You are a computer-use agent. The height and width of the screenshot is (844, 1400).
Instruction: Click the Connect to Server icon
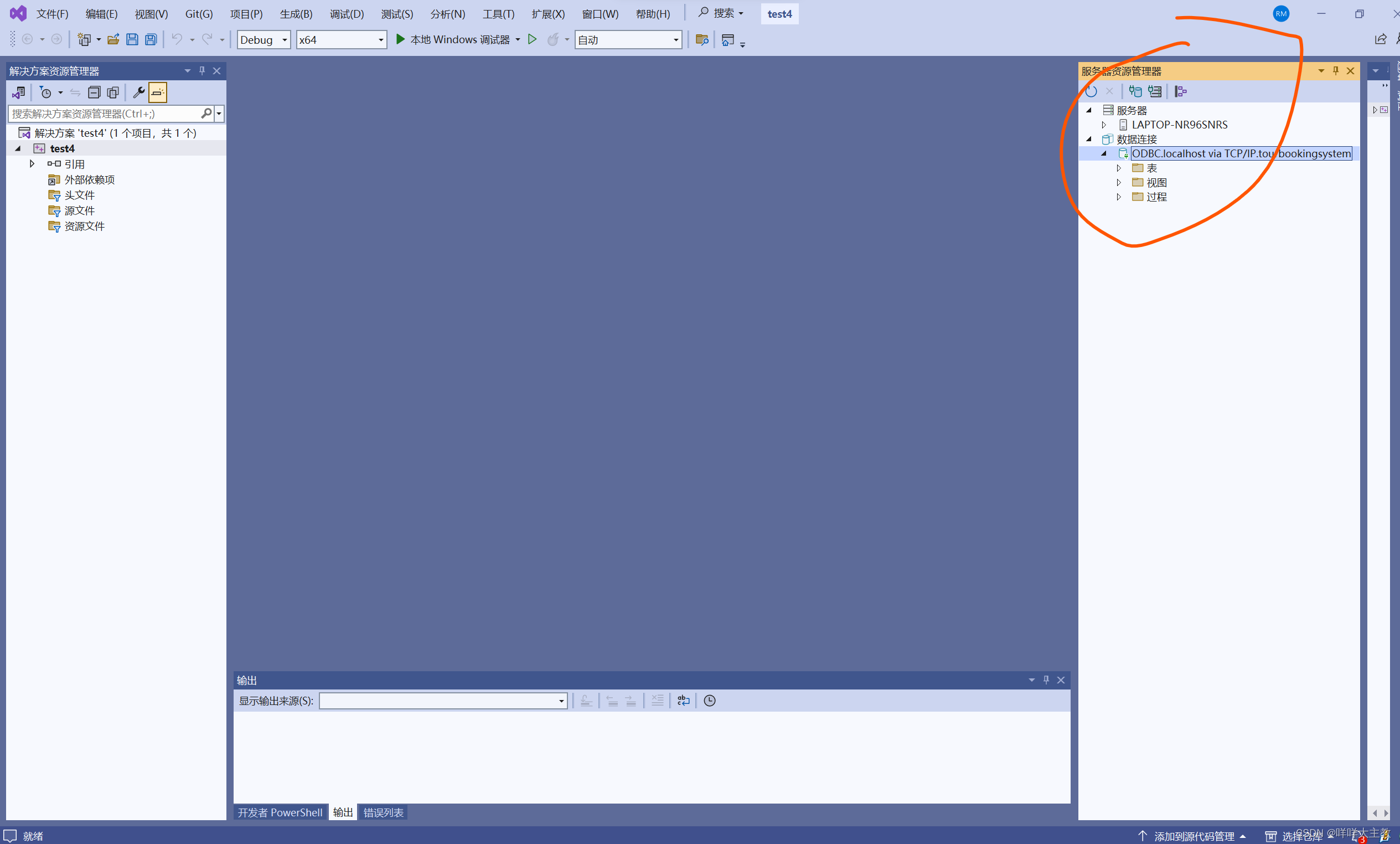point(1155,91)
